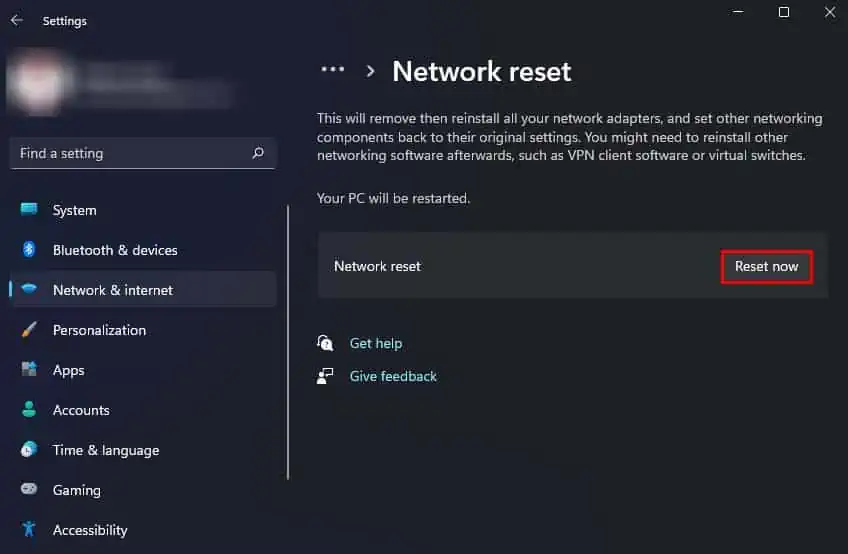Open the Get help link
This screenshot has width=848, height=554.
coord(376,343)
